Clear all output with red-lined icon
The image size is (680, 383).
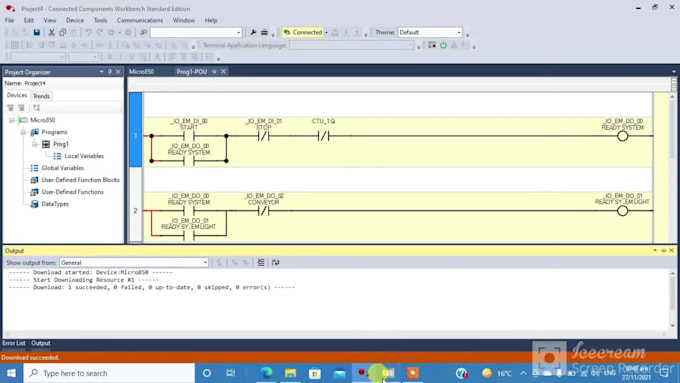261,262
